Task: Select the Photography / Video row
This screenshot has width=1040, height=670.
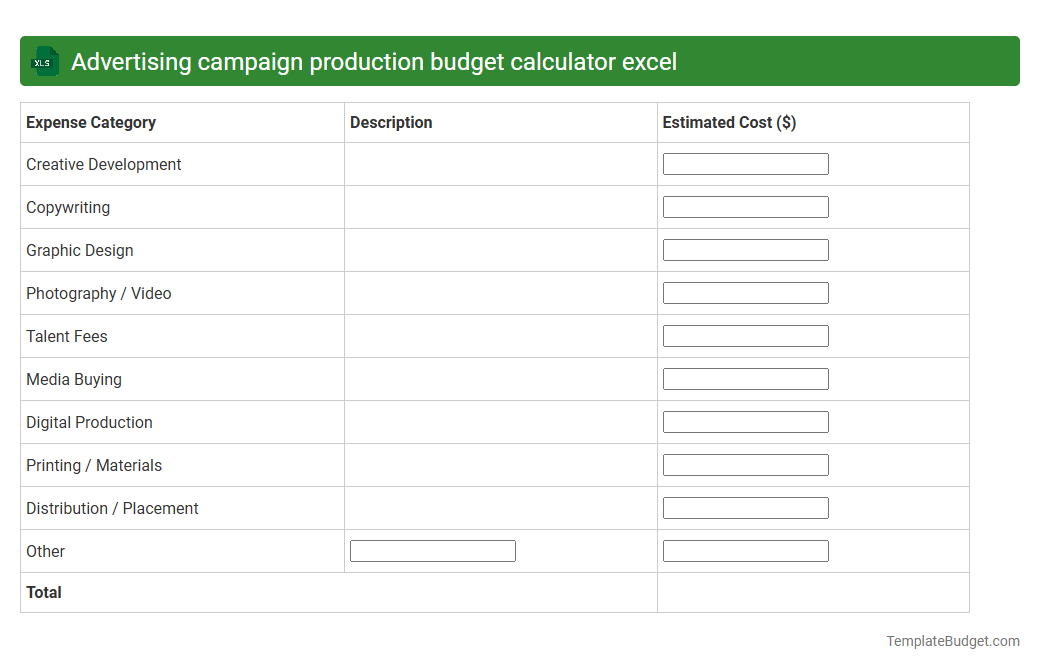Action: [x=98, y=293]
